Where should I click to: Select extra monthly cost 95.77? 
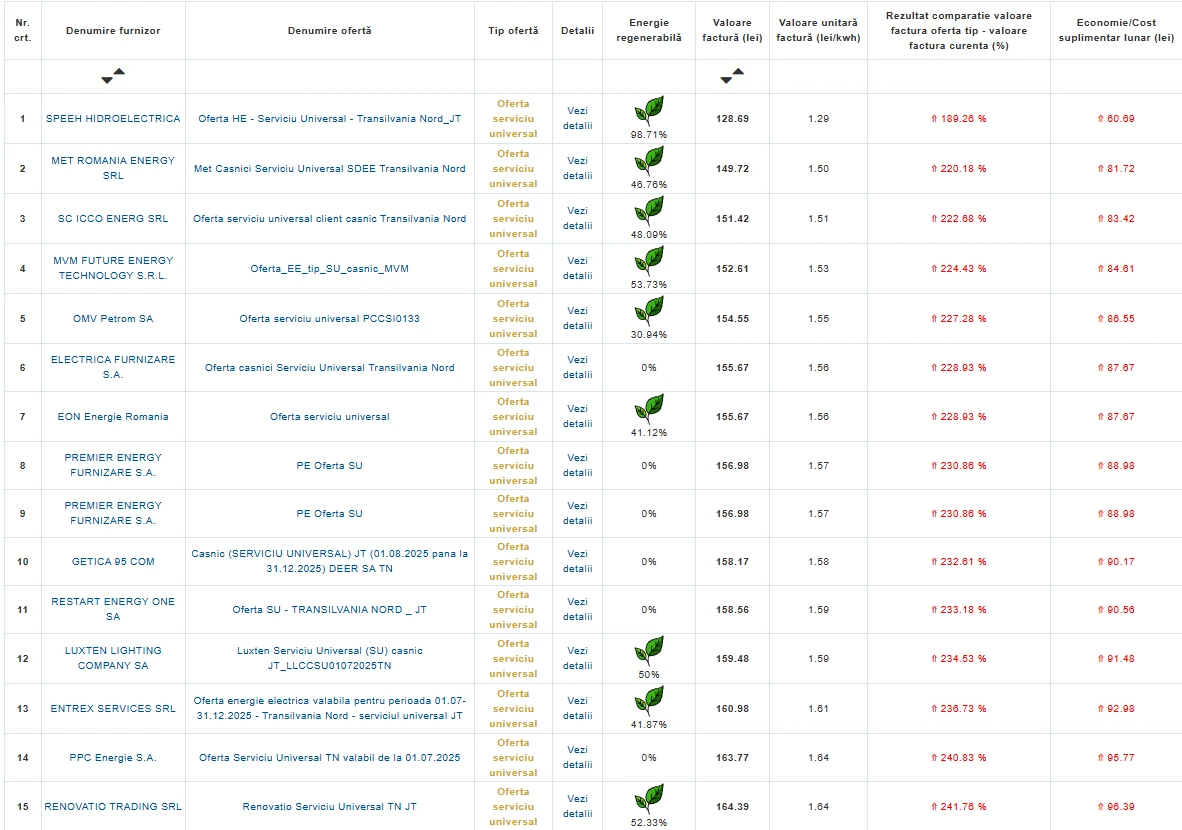(x=1116, y=758)
